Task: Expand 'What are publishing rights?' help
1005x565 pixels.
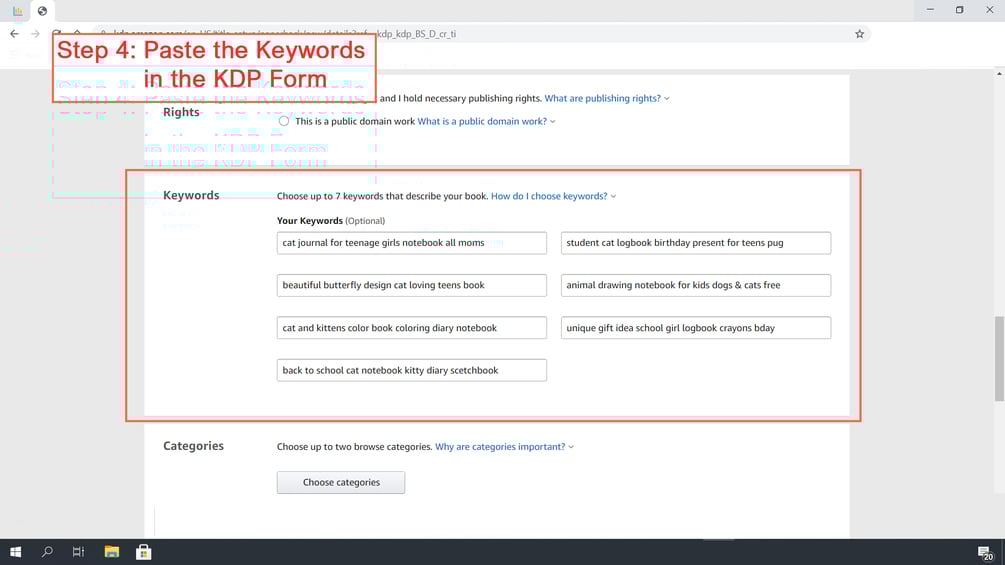Action: (606, 98)
